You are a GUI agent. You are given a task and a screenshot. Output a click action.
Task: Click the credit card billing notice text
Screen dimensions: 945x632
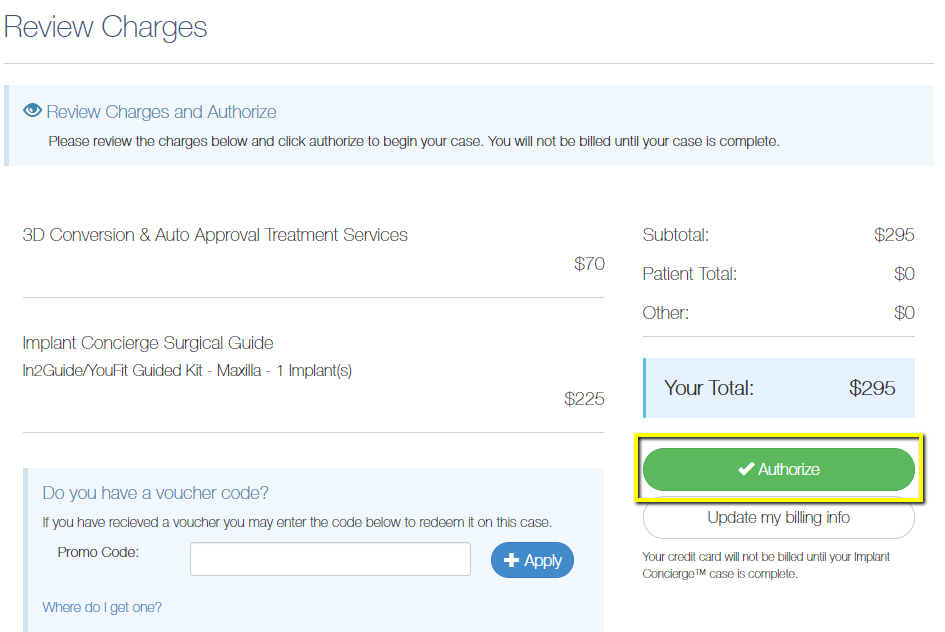pyautogui.click(x=765, y=565)
